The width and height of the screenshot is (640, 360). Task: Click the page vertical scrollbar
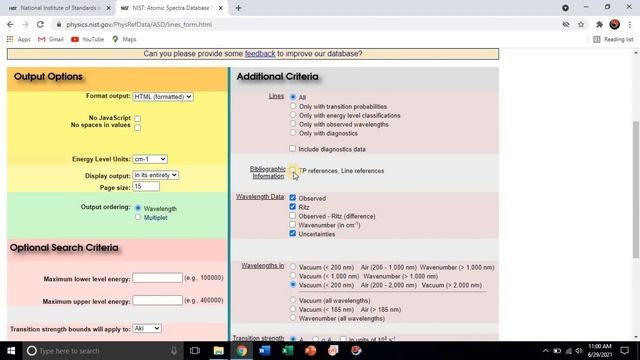click(x=636, y=189)
